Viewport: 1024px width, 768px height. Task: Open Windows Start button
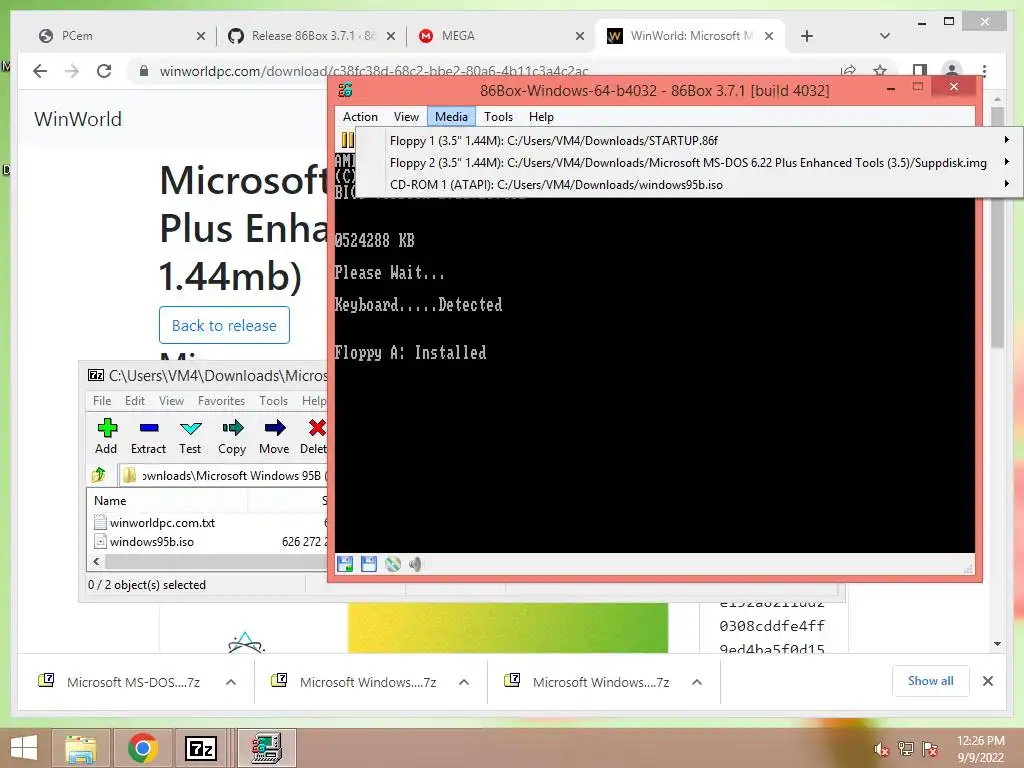(x=24, y=748)
